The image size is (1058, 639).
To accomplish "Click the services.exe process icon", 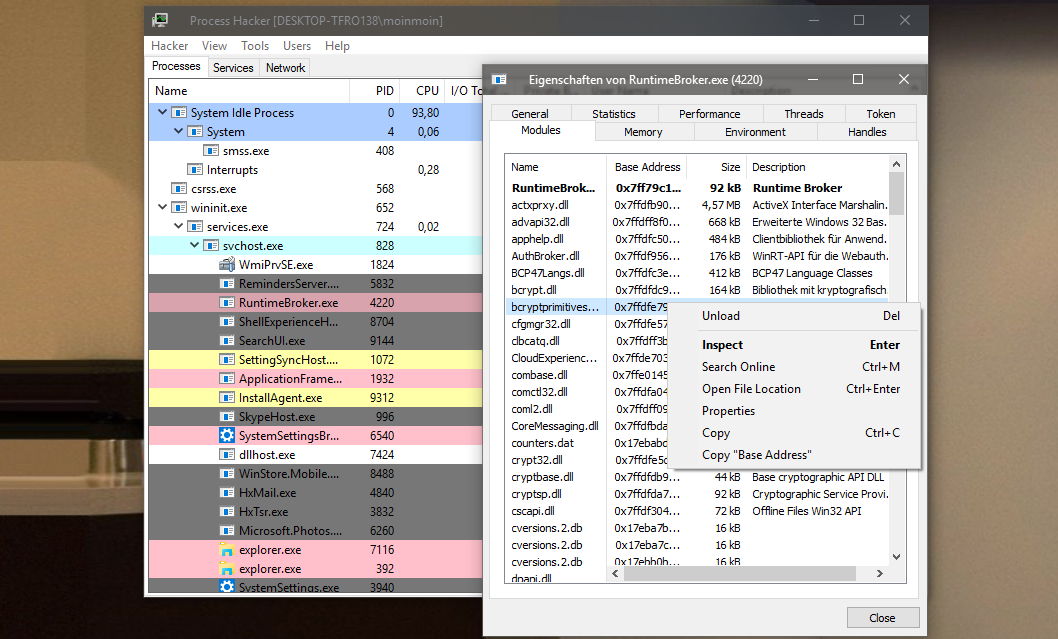I will (x=195, y=227).
